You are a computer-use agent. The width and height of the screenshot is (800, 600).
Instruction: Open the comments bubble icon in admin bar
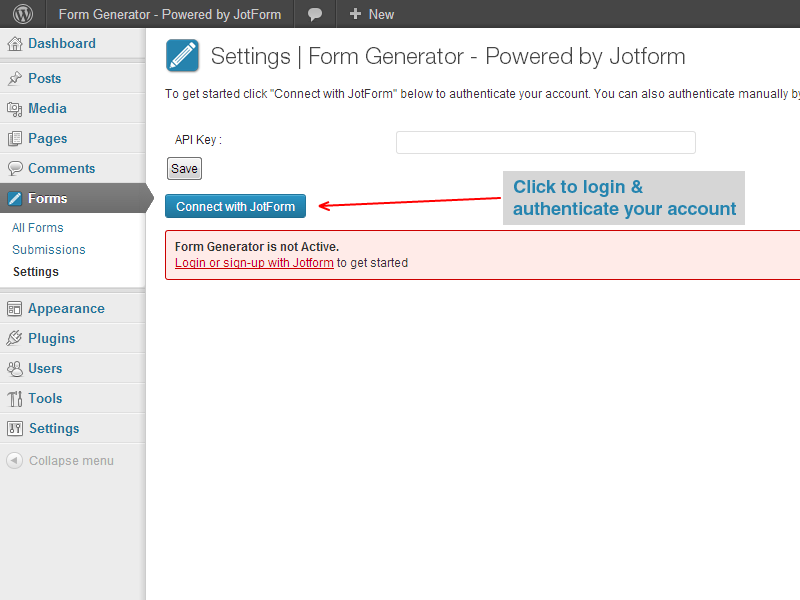click(x=315, y=14)
